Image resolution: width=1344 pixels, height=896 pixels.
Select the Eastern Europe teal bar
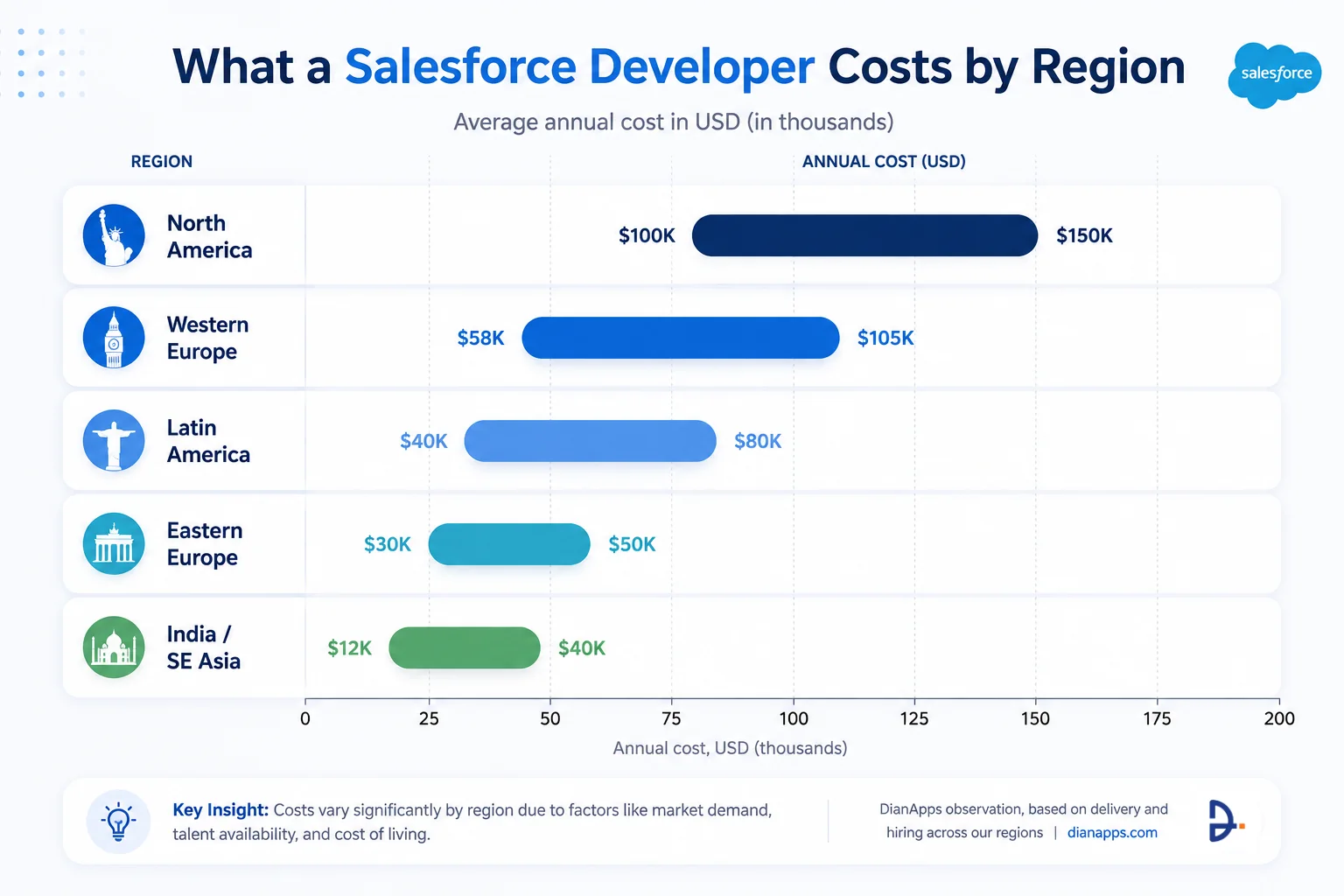point(509,544)
